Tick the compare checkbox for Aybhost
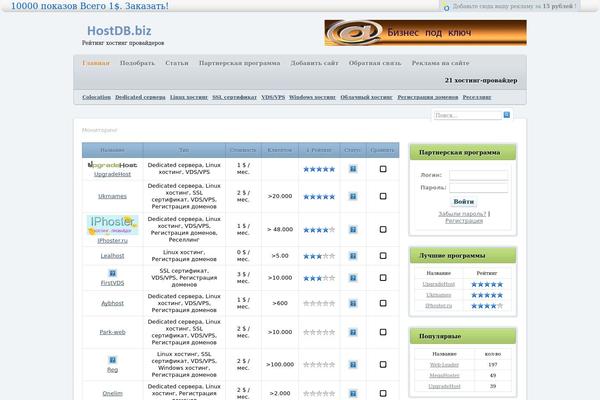 (383, 303)
